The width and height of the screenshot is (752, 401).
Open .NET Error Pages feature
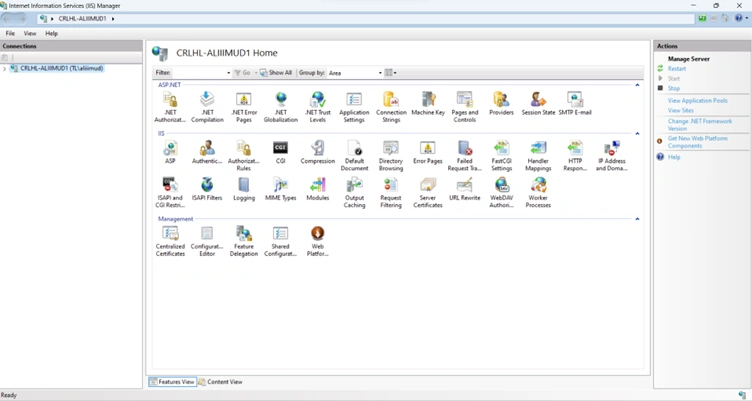coord(244,107)
